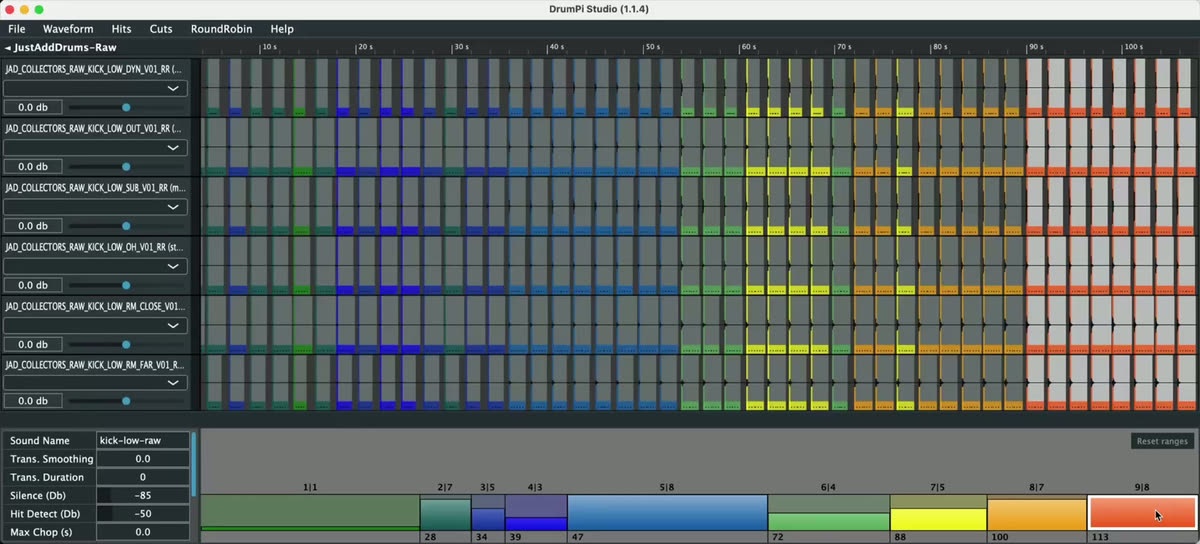Click the KICK_LOW_SUB 0.0 db field
Viewport: 1200px width, 544px height.
pyautogui.click(x=33, y=226)
